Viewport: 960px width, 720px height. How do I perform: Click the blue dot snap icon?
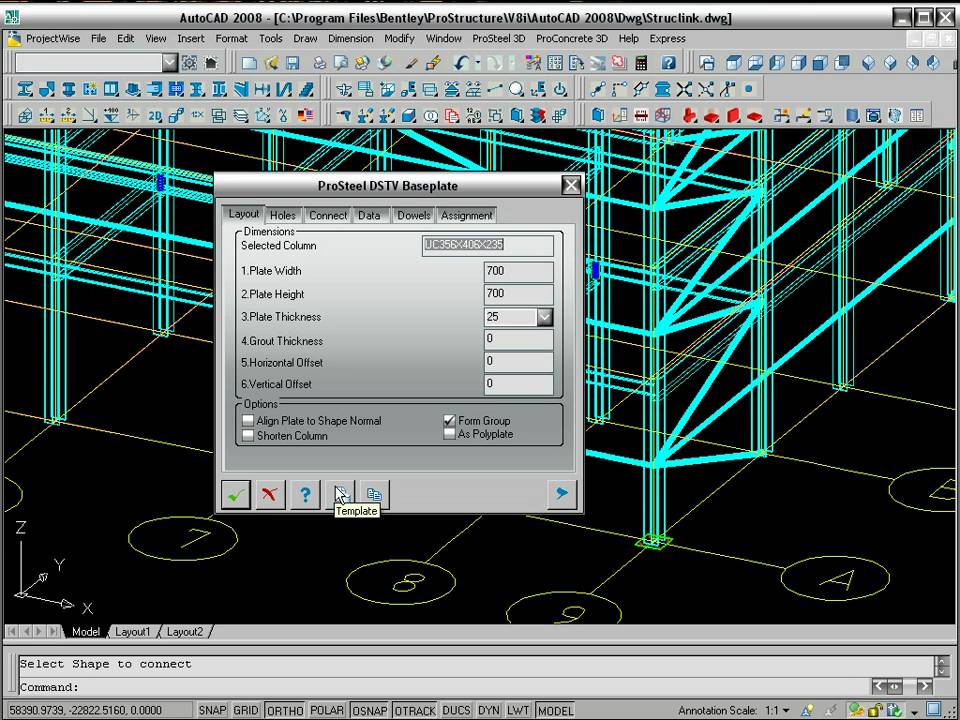tap(749, 89)
